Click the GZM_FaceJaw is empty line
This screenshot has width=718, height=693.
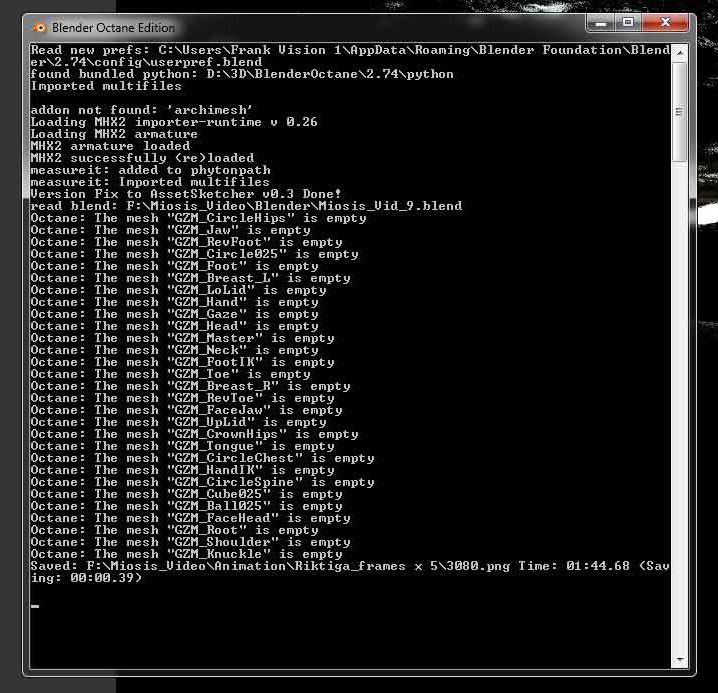186,410
